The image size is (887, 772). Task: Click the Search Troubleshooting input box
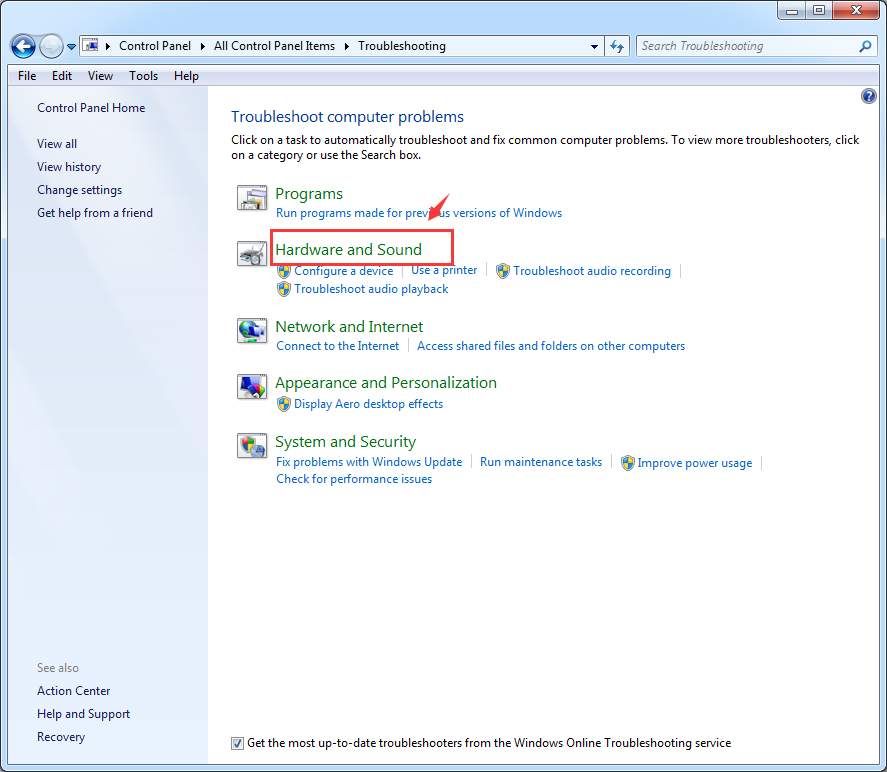point(745,46)
